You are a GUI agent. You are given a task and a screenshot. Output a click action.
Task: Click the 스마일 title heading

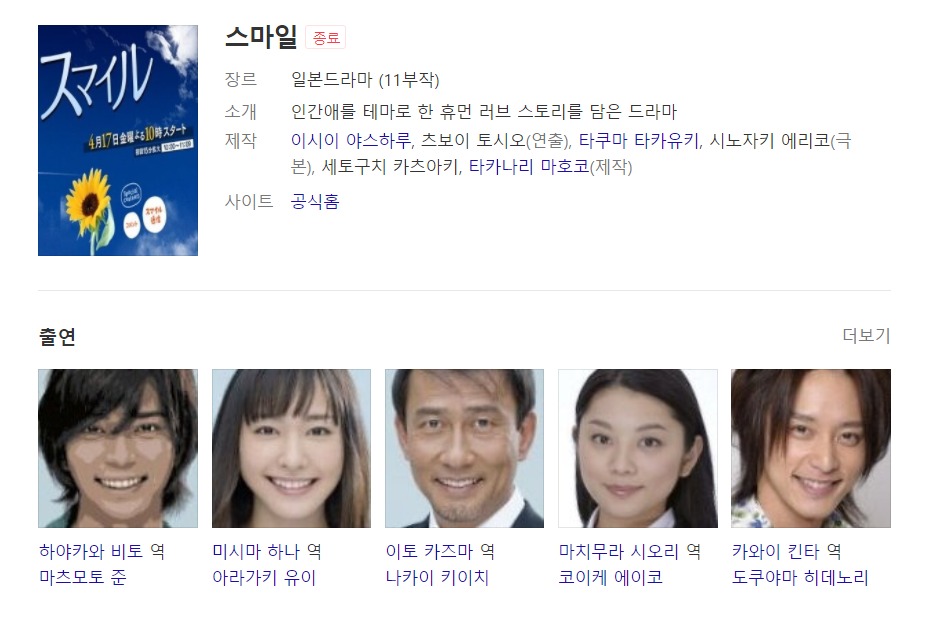click(261, 37)
